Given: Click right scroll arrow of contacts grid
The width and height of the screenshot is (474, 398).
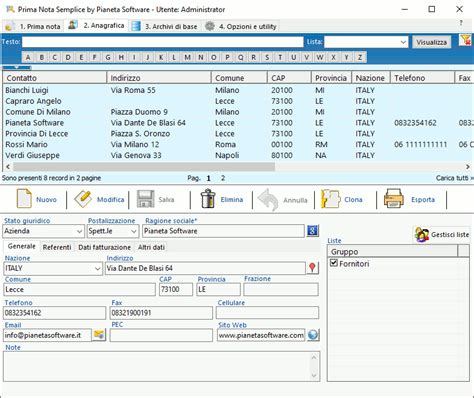Looking at the screenshot, I should tap(467, 166).
